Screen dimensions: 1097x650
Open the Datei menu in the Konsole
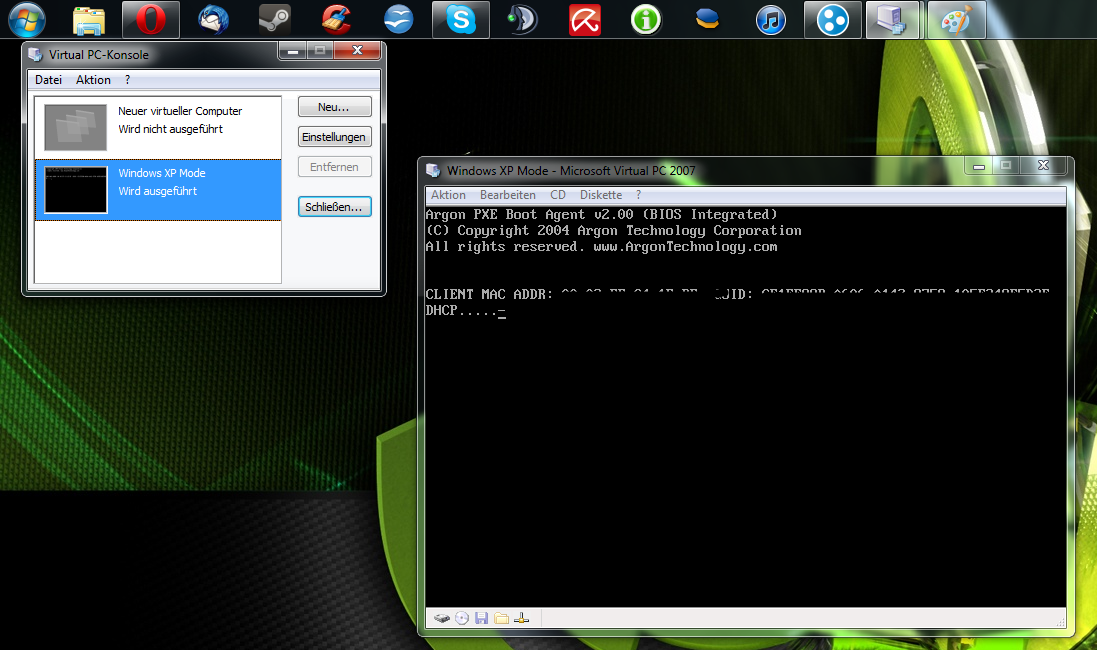(48, 80)
